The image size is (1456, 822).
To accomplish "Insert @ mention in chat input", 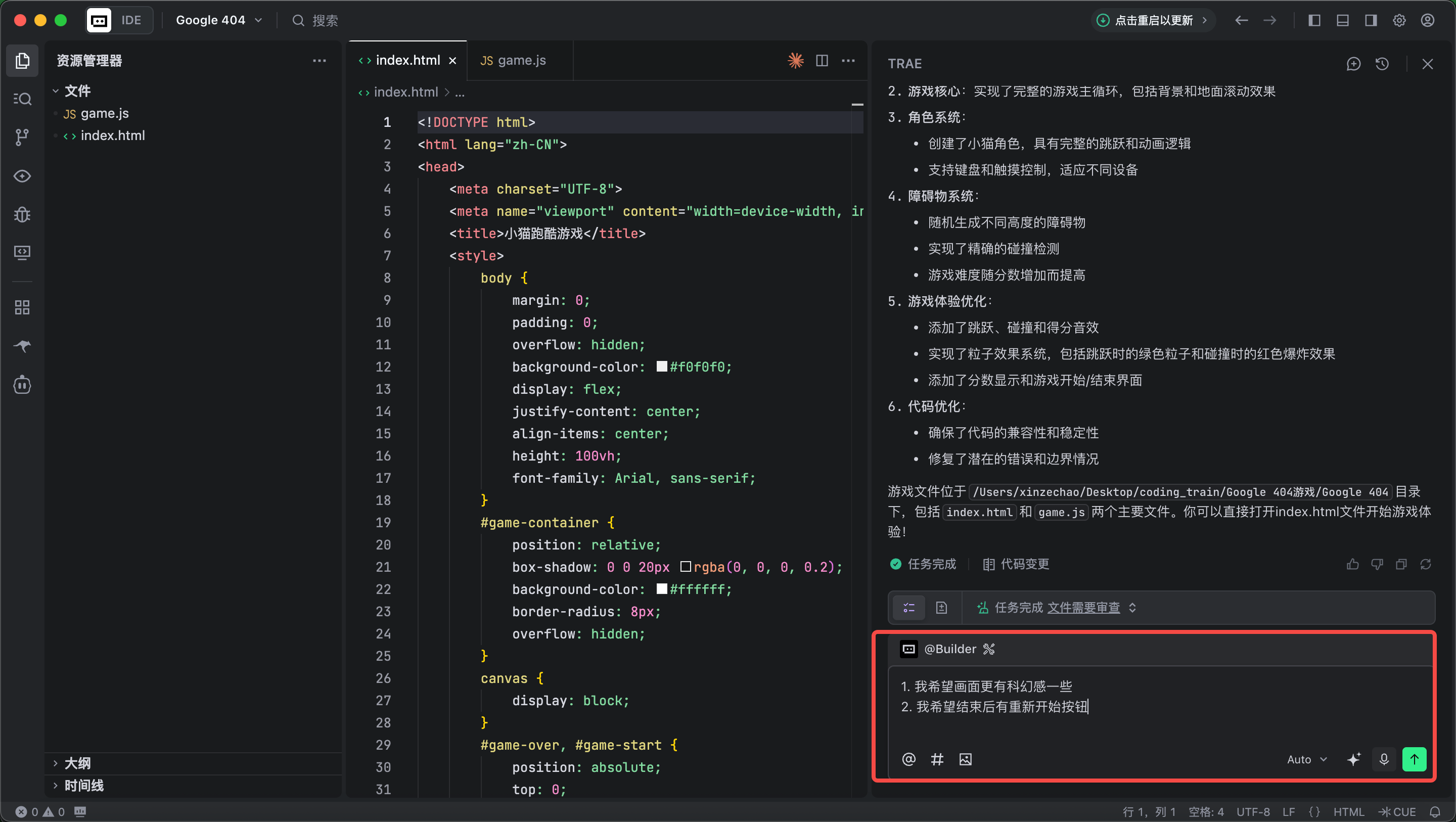I will 908,759.
